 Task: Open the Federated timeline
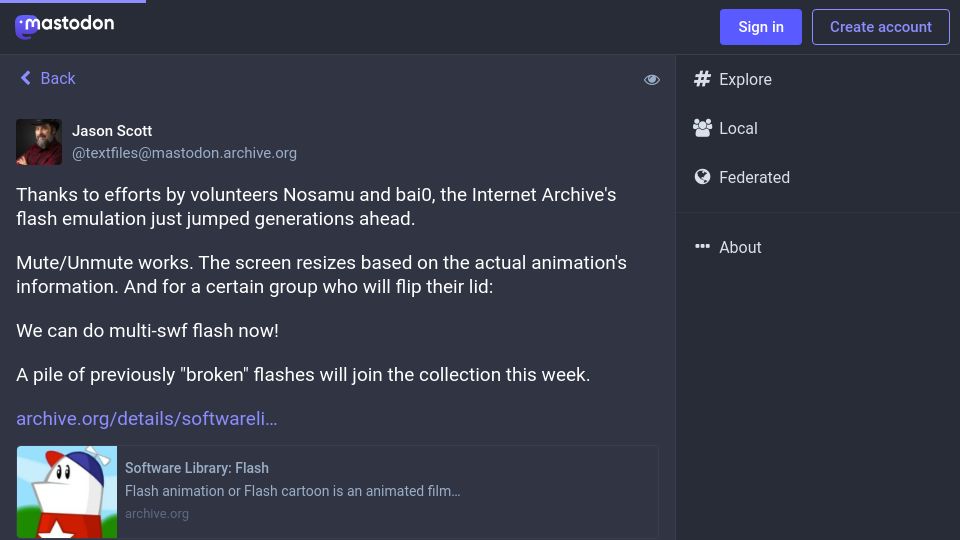coord(754,178)
